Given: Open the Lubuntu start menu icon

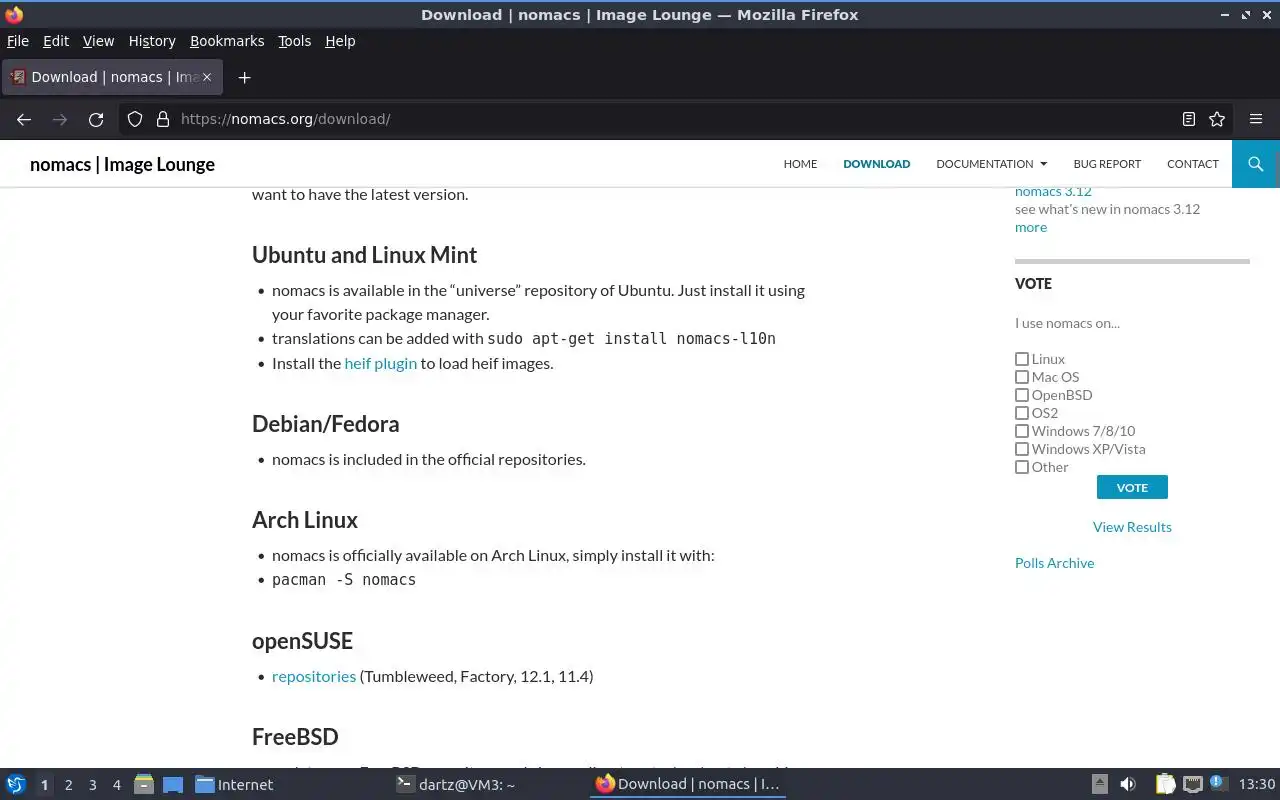Looking at the screenshot, I should (16, 784).
